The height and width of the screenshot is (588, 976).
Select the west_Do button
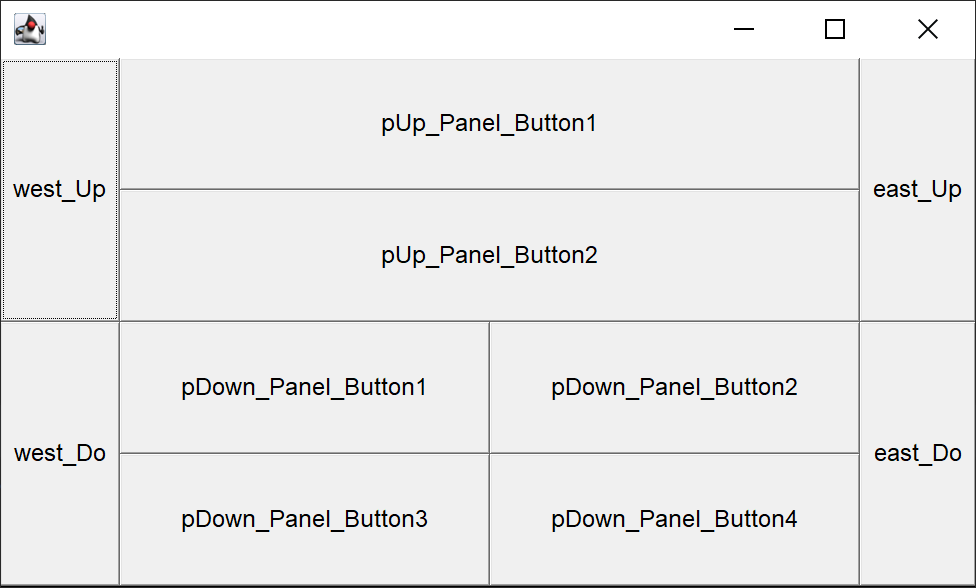pos(60,453)
